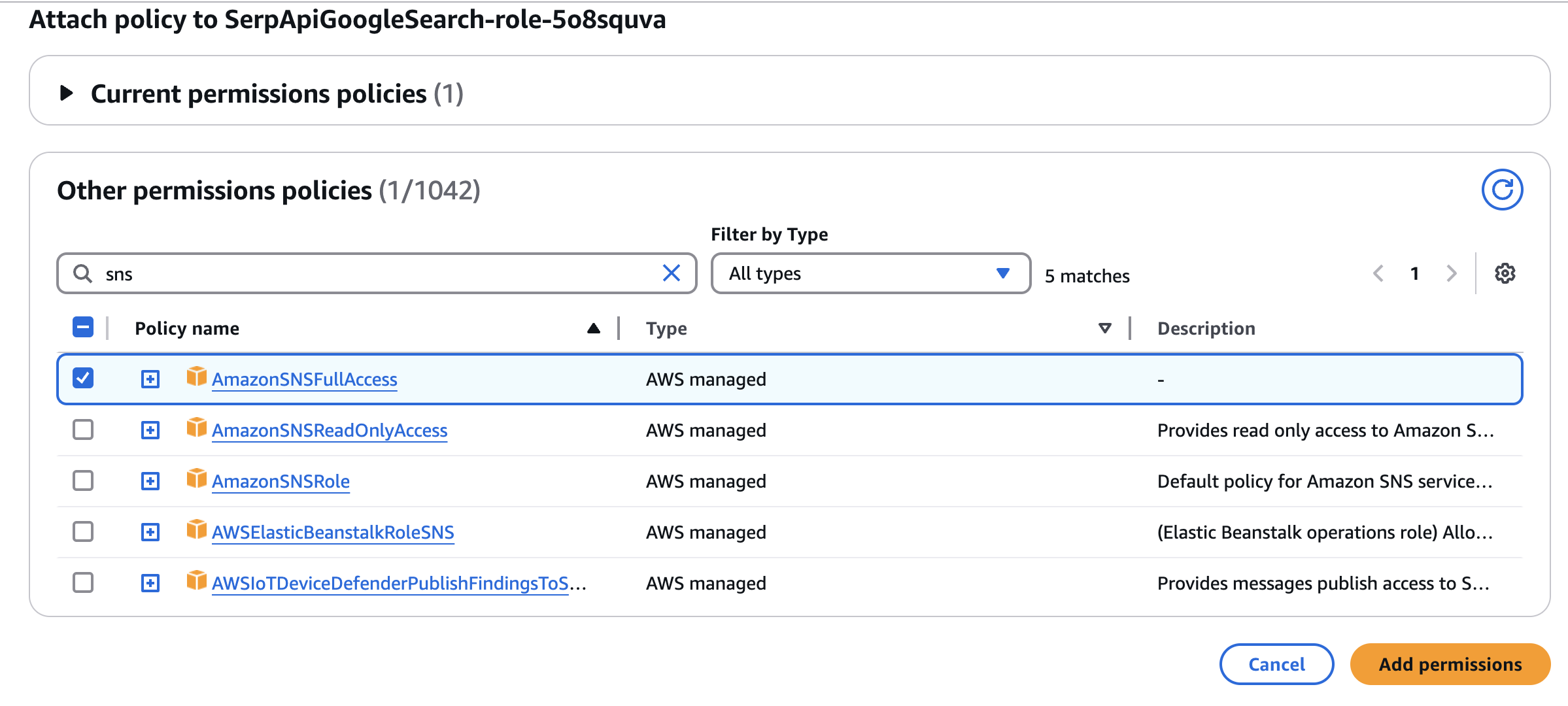This screenshot has height=706, width=1568.
Task: Check the AmazonSNSReadOnlyAccess checkbox
Action: click(x=83, y=429)
